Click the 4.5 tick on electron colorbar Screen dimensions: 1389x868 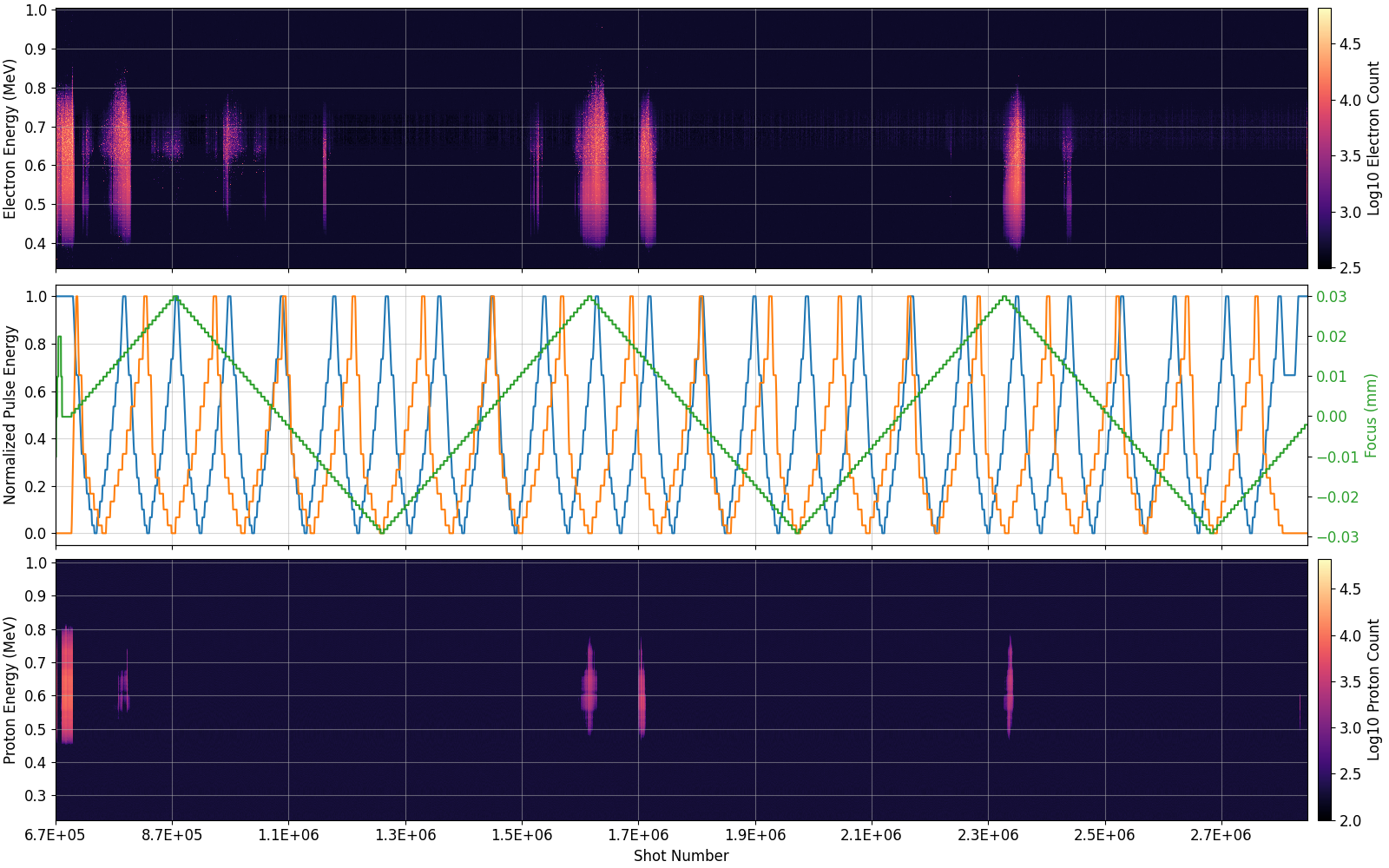(1349, 44)
